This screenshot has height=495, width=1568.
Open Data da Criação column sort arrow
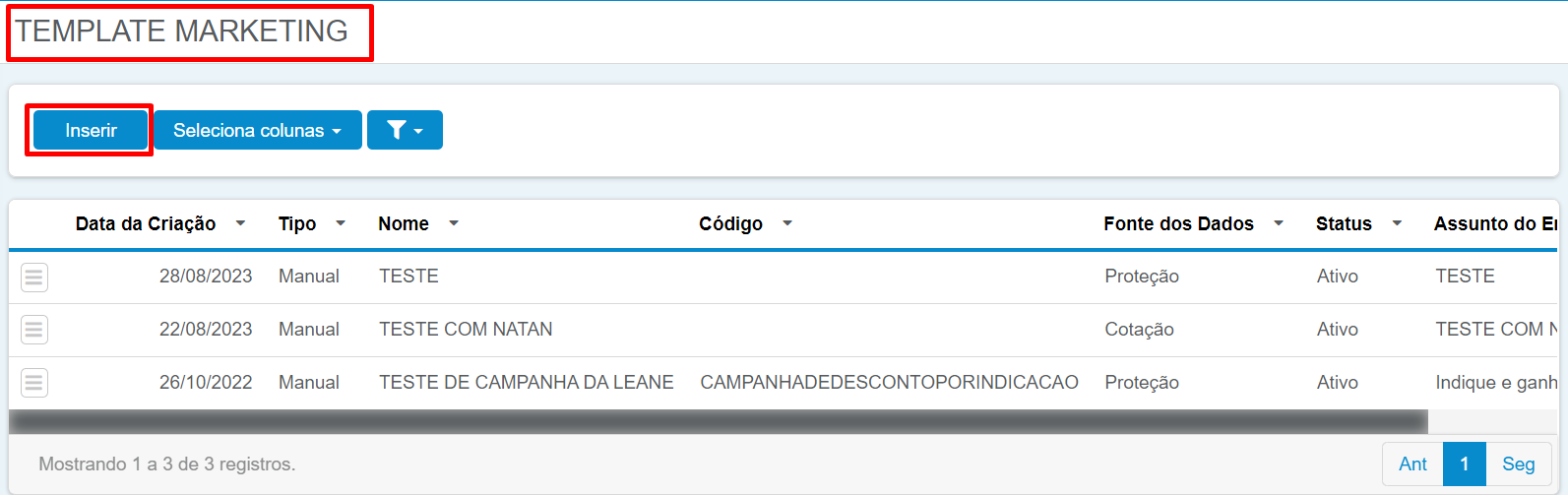[x=240, y=223]
